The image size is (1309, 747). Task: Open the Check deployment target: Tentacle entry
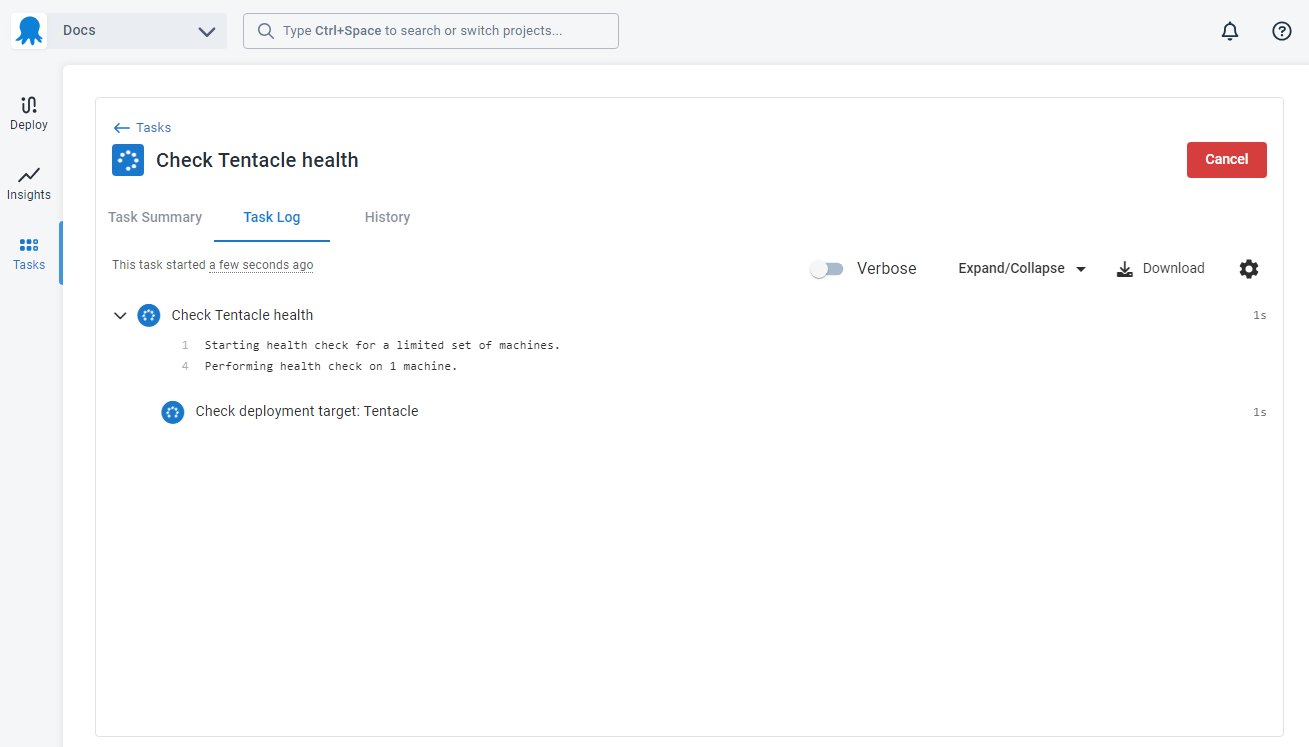pos(307,411)
